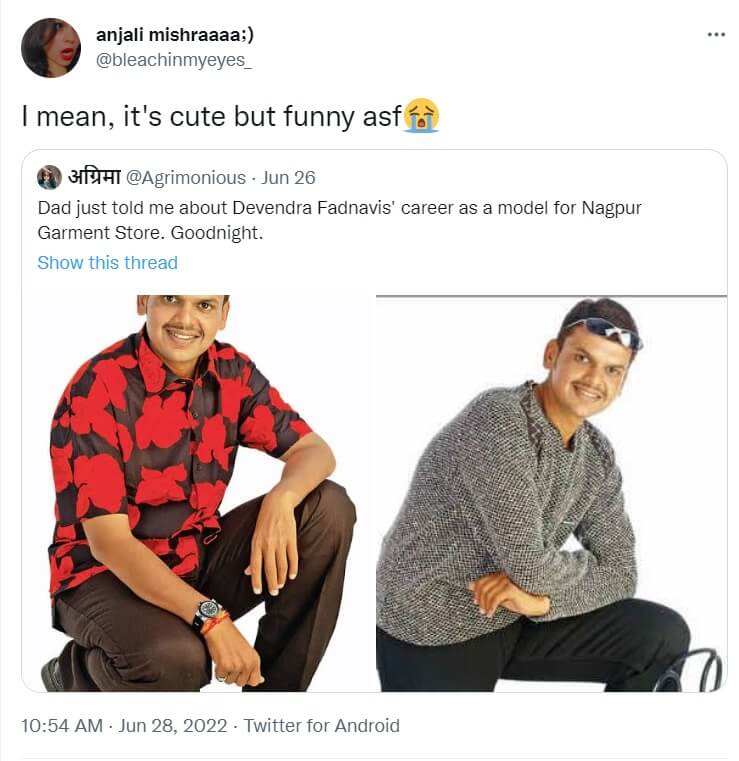Viewport: 739px width, 761px height.
Task: Click the "Jun 26" date in quoted tweet
Action: click(x=288, y=178)
